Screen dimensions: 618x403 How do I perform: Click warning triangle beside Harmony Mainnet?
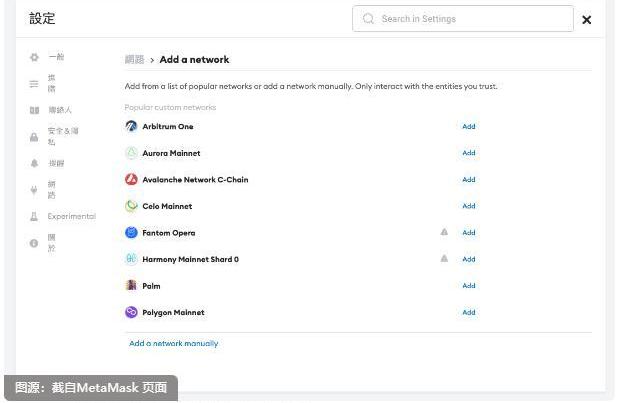pos(444,258)
